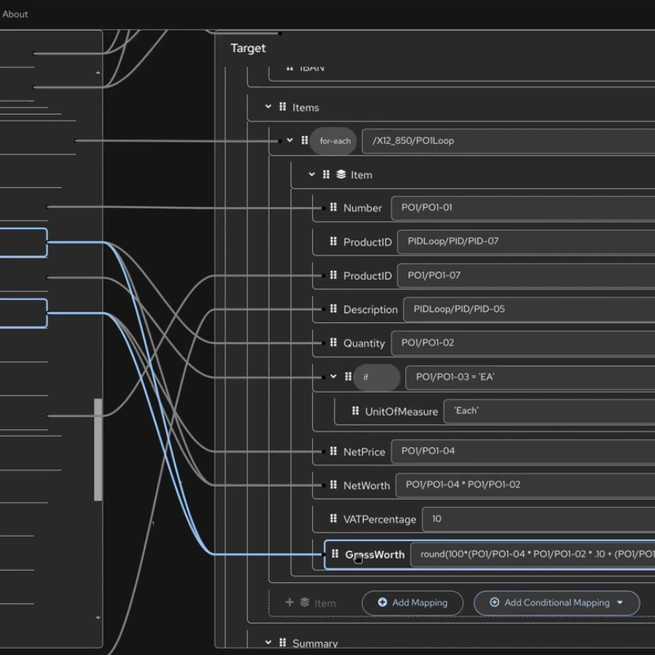Click the Add Mapping button
This screenshot has height=655, width=655.
coord(412,603)
